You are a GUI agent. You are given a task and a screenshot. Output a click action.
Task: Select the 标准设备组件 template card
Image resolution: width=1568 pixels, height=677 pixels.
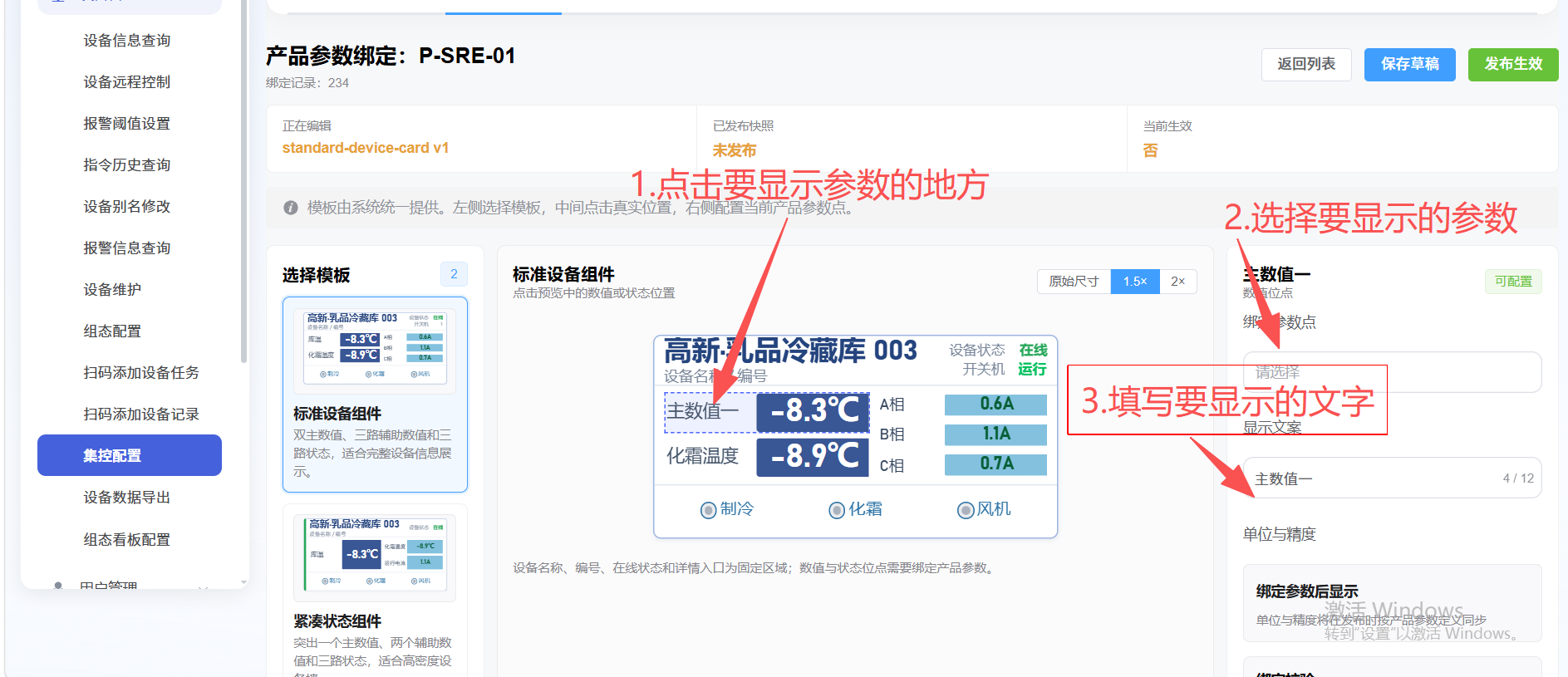(x=375, y=395)
